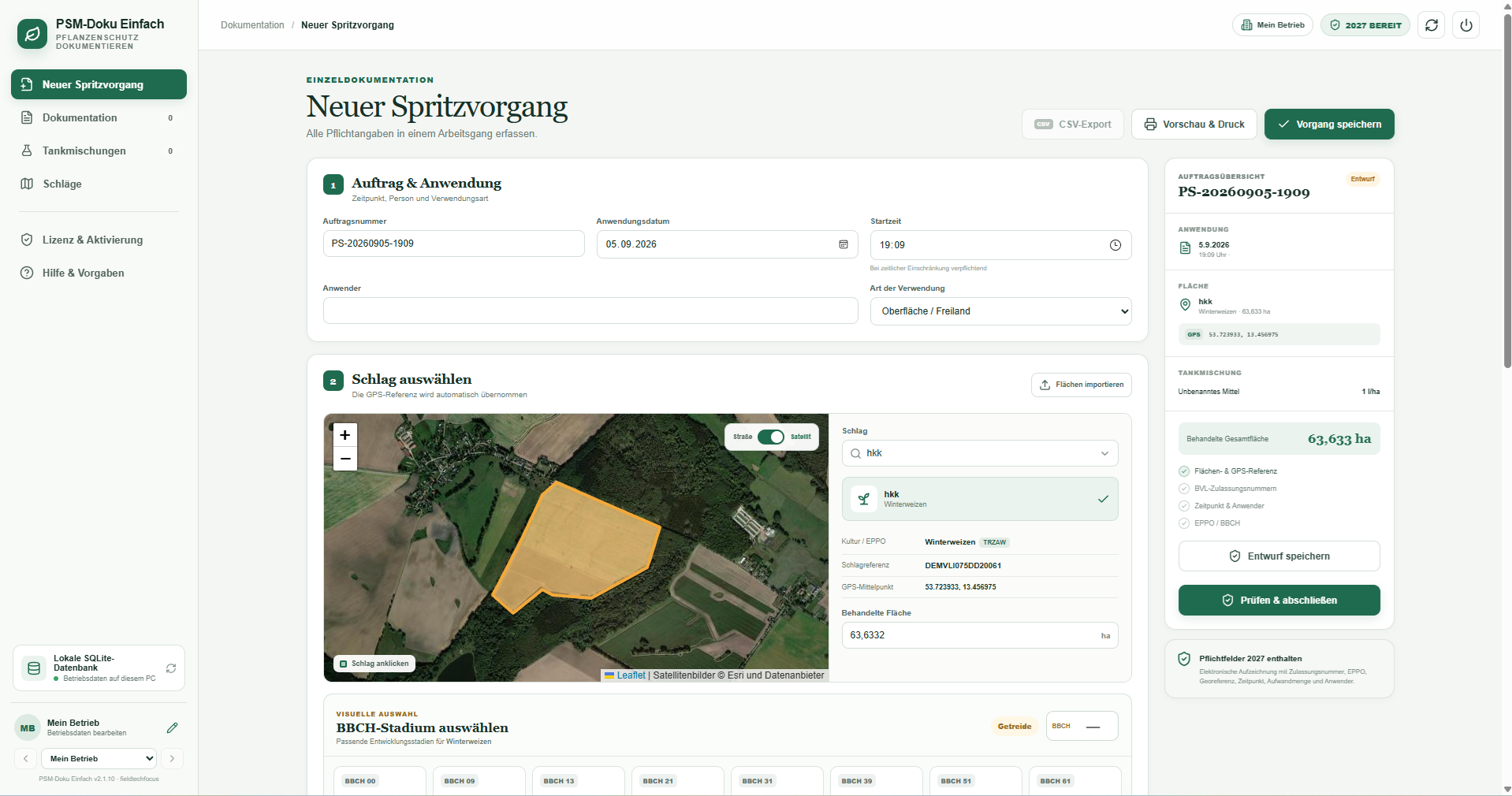Open Hilfe & Vorgaben page

(x=99, y=273)
